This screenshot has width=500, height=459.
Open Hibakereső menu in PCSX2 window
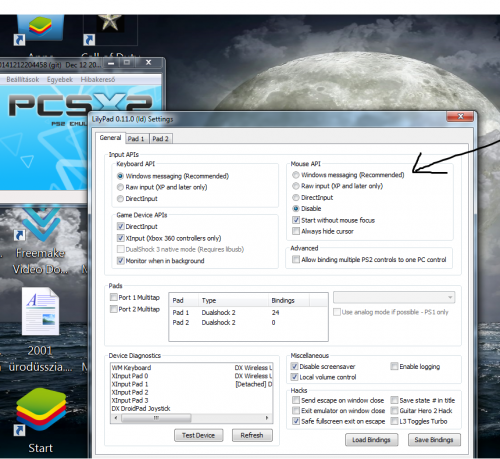pos(98,79)
